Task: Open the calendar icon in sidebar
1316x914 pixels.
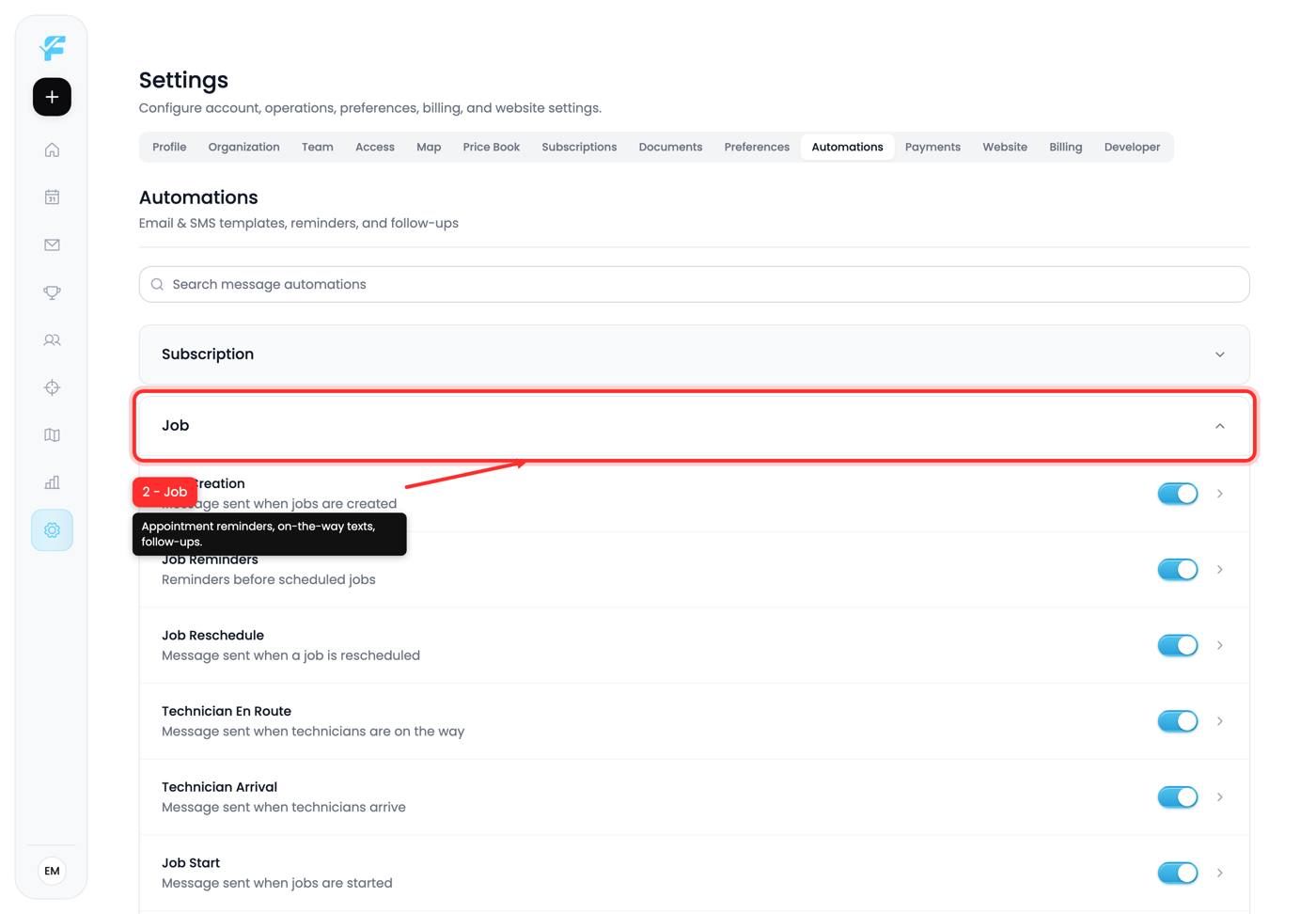Action: pos(52,197)
